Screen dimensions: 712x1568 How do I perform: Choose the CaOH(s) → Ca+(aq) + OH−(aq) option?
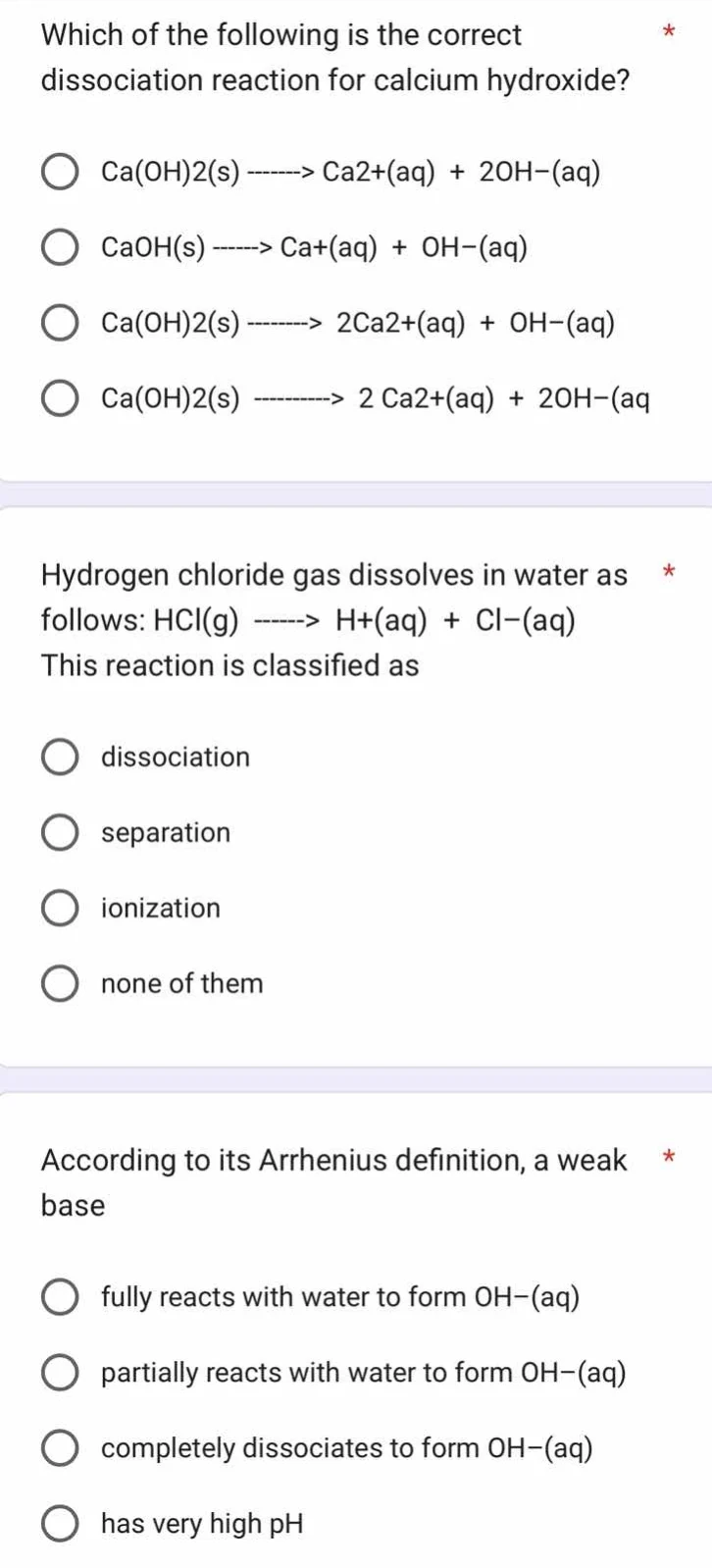(60, 246)
